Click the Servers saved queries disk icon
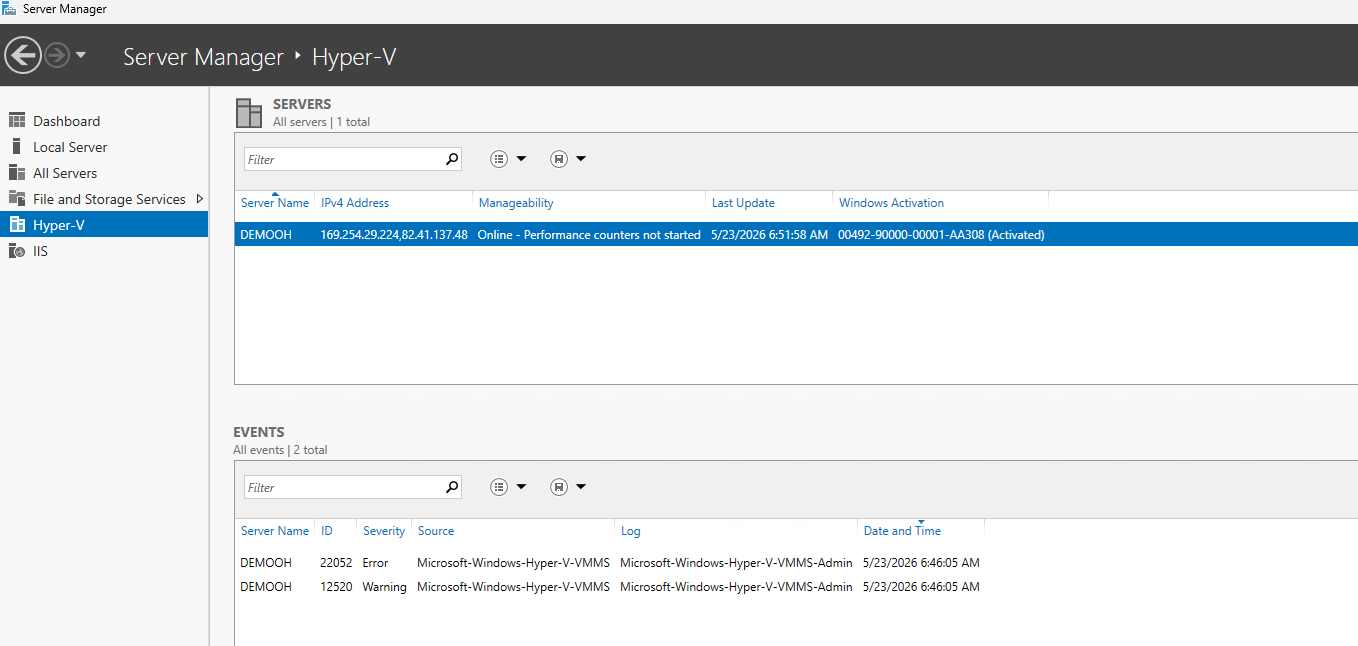This screenshot has height=646, width=1358. pyautogui.click(x=559, y=159)
